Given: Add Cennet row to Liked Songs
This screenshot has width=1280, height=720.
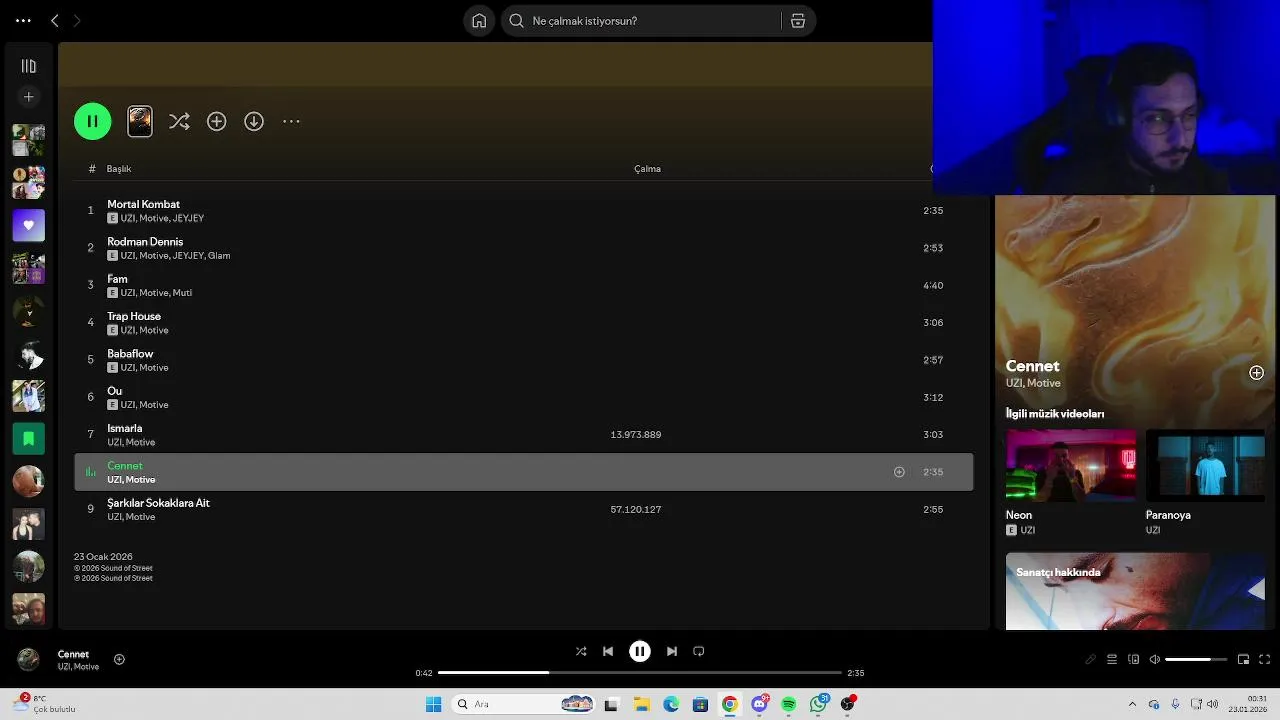Looking at the screenshot, I should [x=899, y=472].
